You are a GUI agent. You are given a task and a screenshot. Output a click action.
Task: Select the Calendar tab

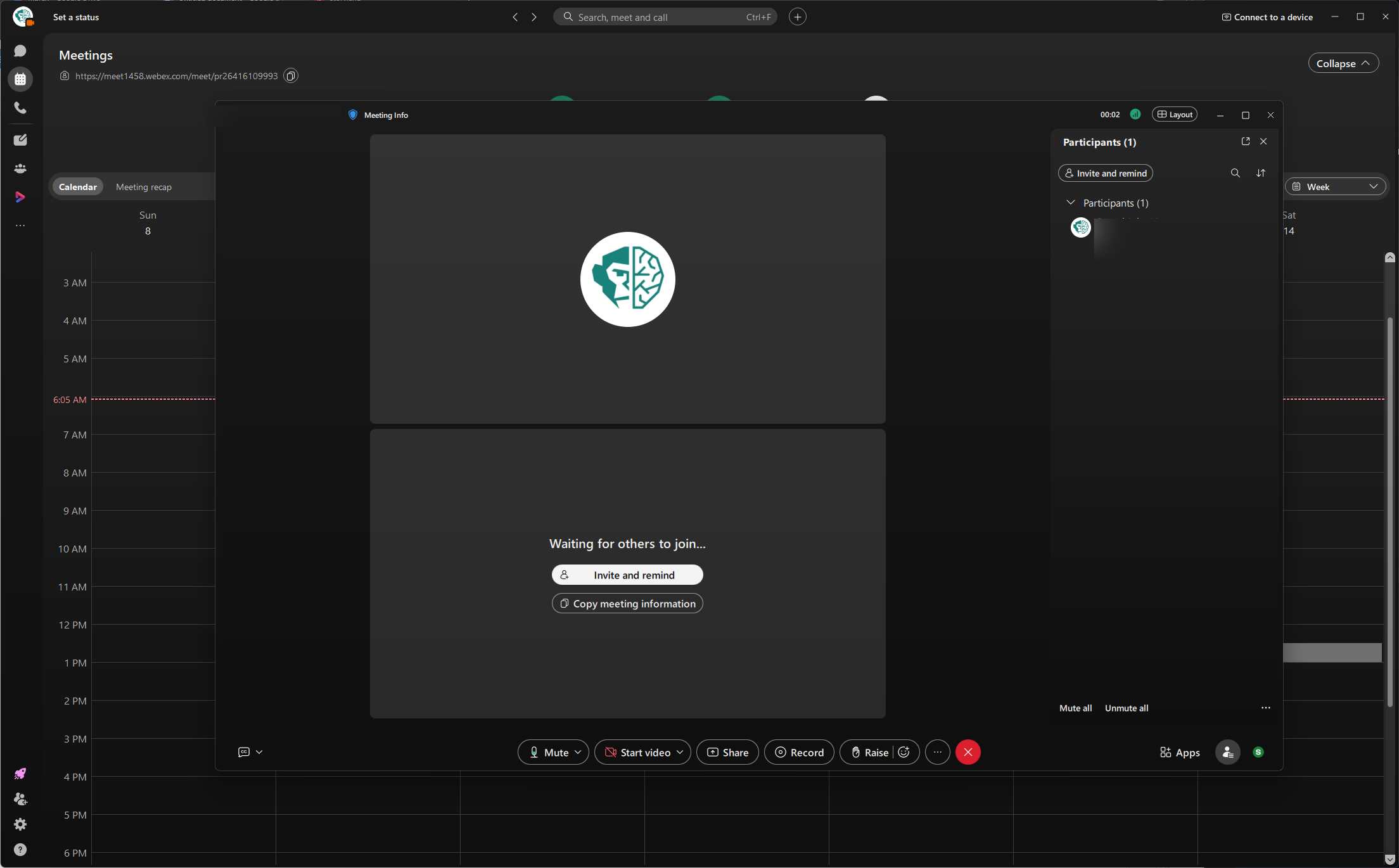(x=78, y=187)
